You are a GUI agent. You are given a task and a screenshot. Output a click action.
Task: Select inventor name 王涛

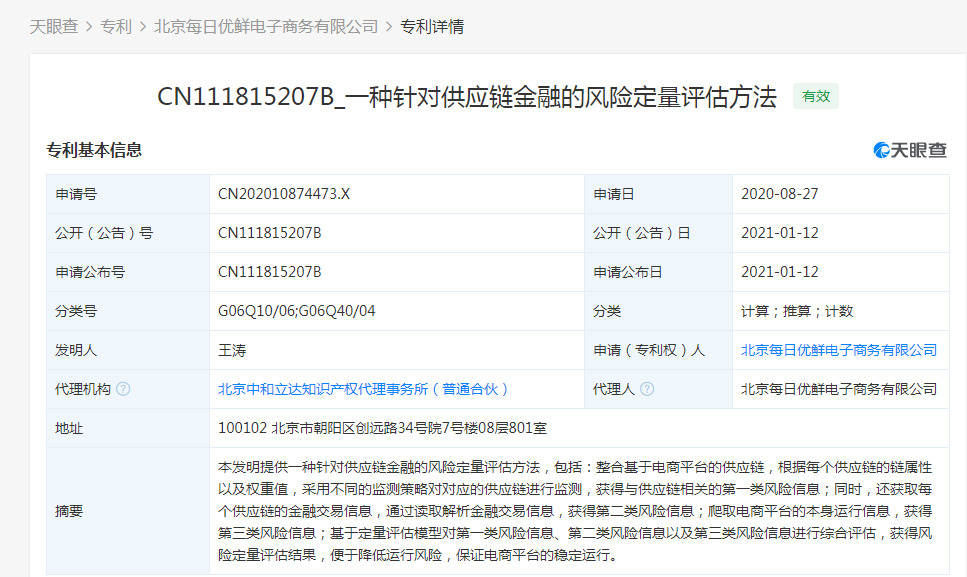(232, 350)
